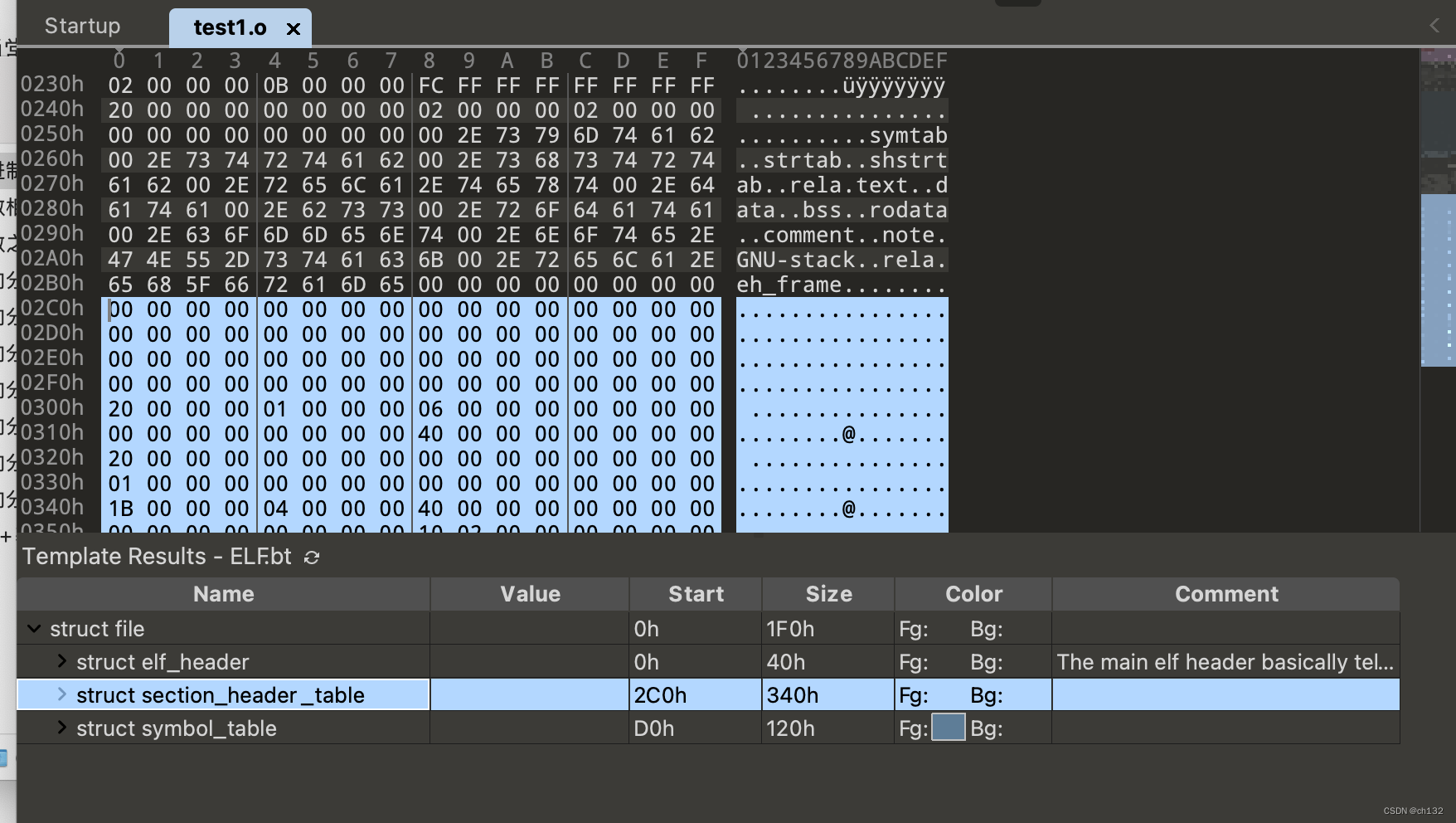This screenshot has width=1456, height=823.
Task: Click the tab scroll chevron at top right
Action: tap(1434, 26)
